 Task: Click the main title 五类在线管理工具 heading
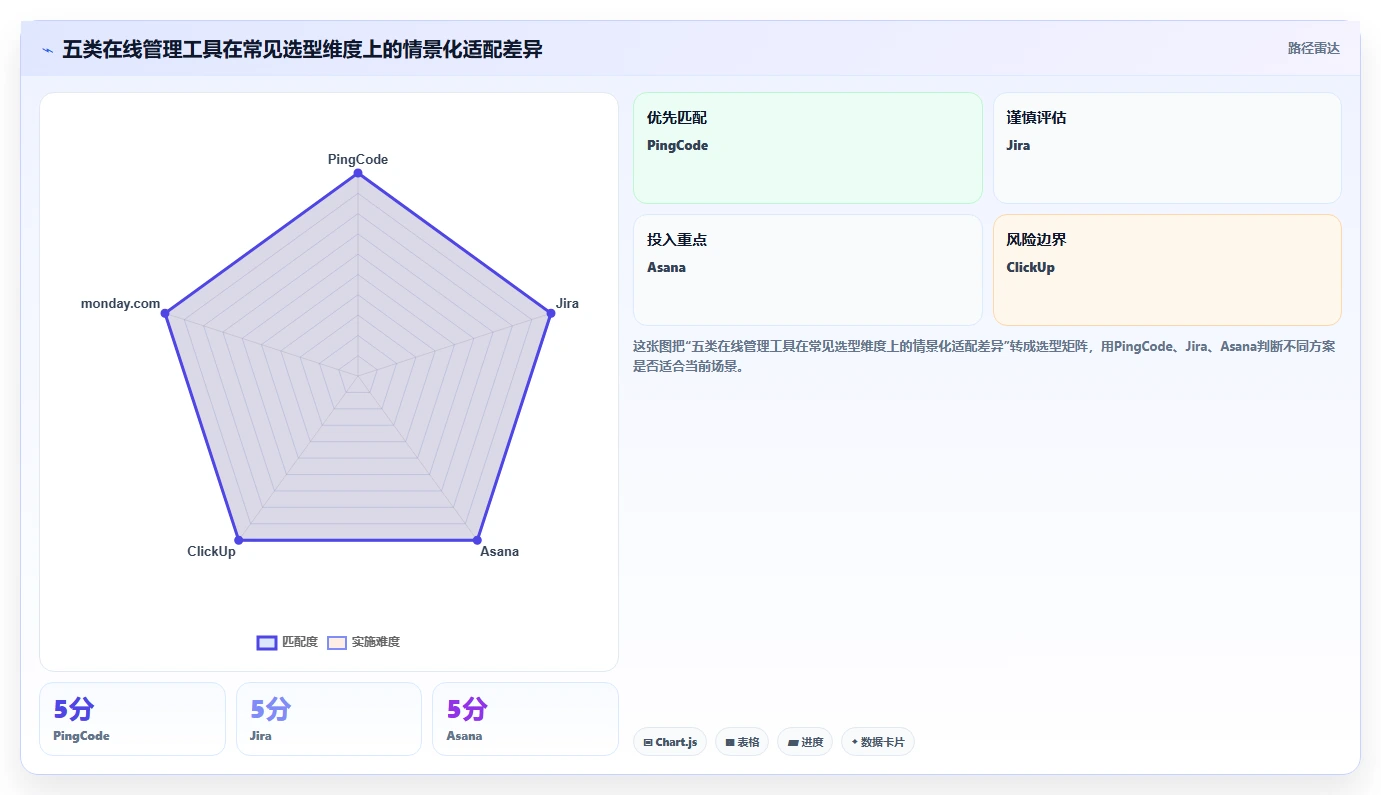(x=302, y=49)
